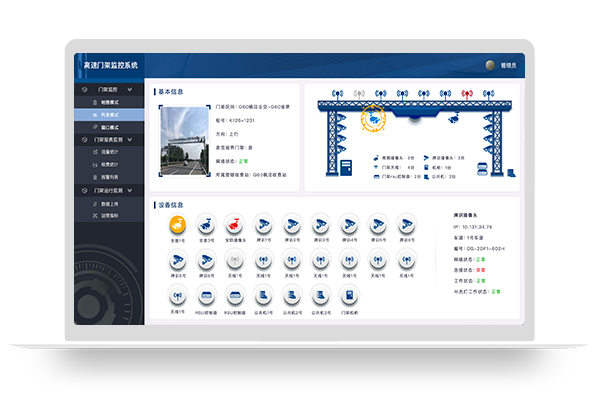
Task: Expand the 门架运行监测 menu section
Action: (x=108, y=189)
